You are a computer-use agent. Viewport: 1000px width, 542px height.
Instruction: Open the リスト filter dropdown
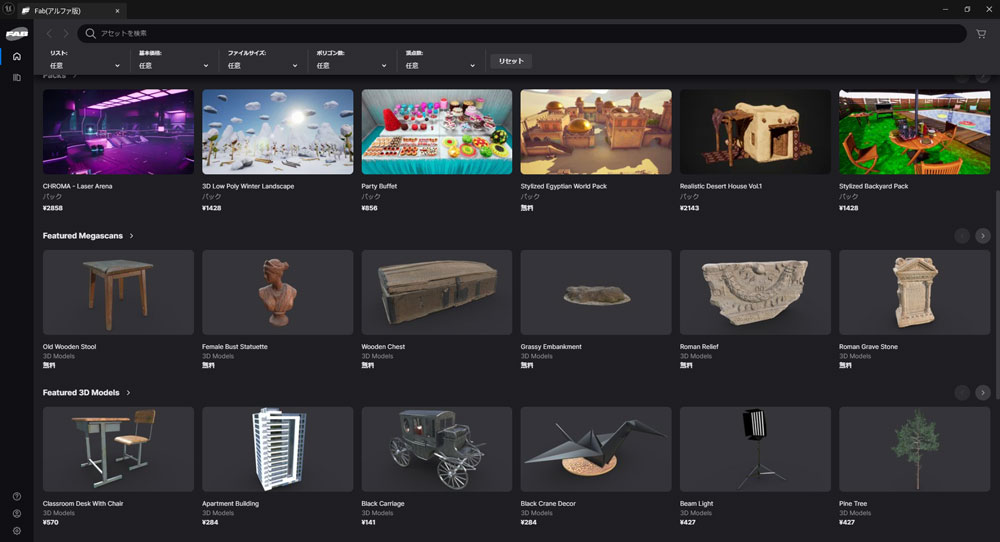[84, 66]
